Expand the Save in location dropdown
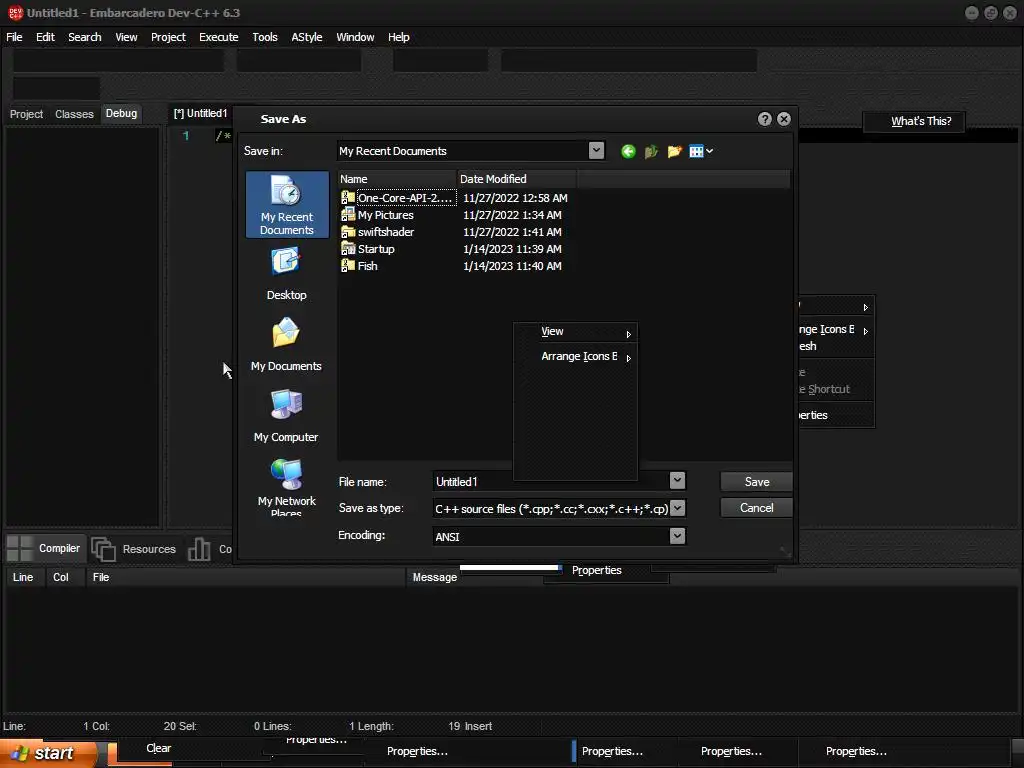The image size is (1024, 768). pos(596,151)
